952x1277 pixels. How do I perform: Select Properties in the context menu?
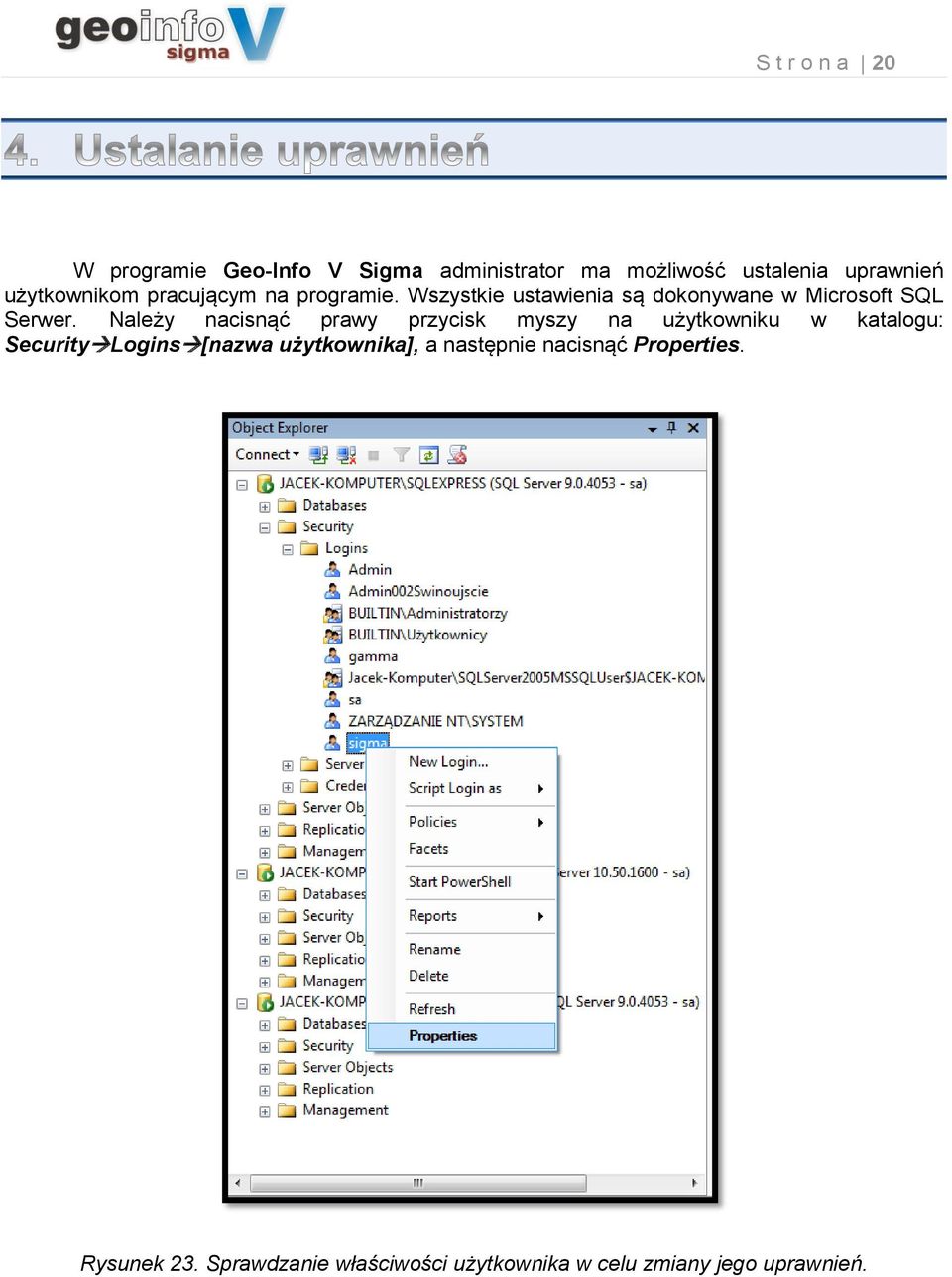pyautogui.click(x=462, y=1036)
